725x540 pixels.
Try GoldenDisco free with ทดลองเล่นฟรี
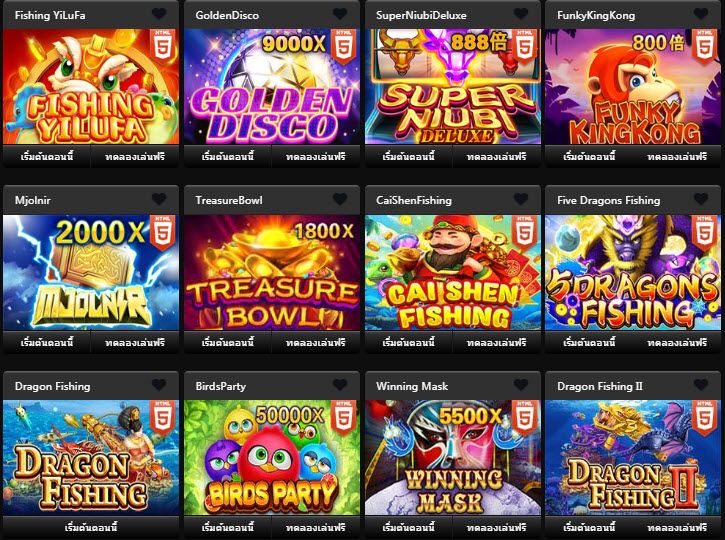316,157
